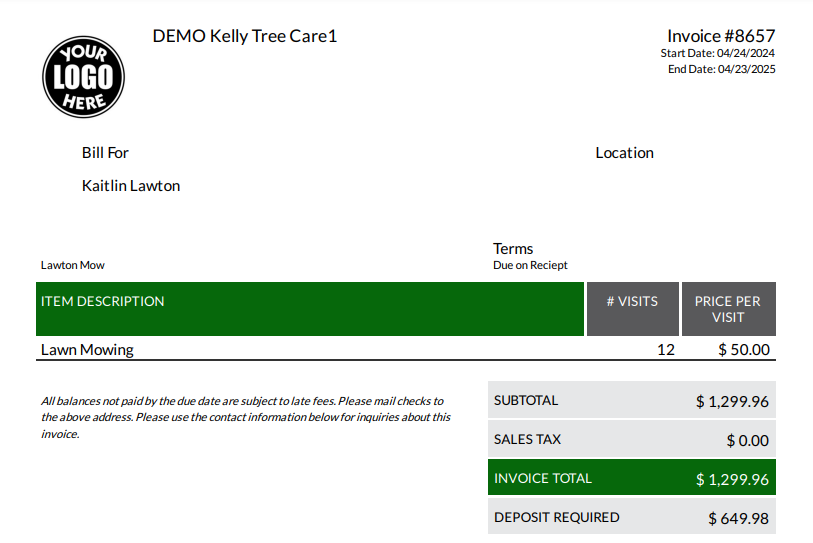813x543 pixels.
Task: Click the PRICE PER VISIT column header
Action: click(x=728, y=309)
